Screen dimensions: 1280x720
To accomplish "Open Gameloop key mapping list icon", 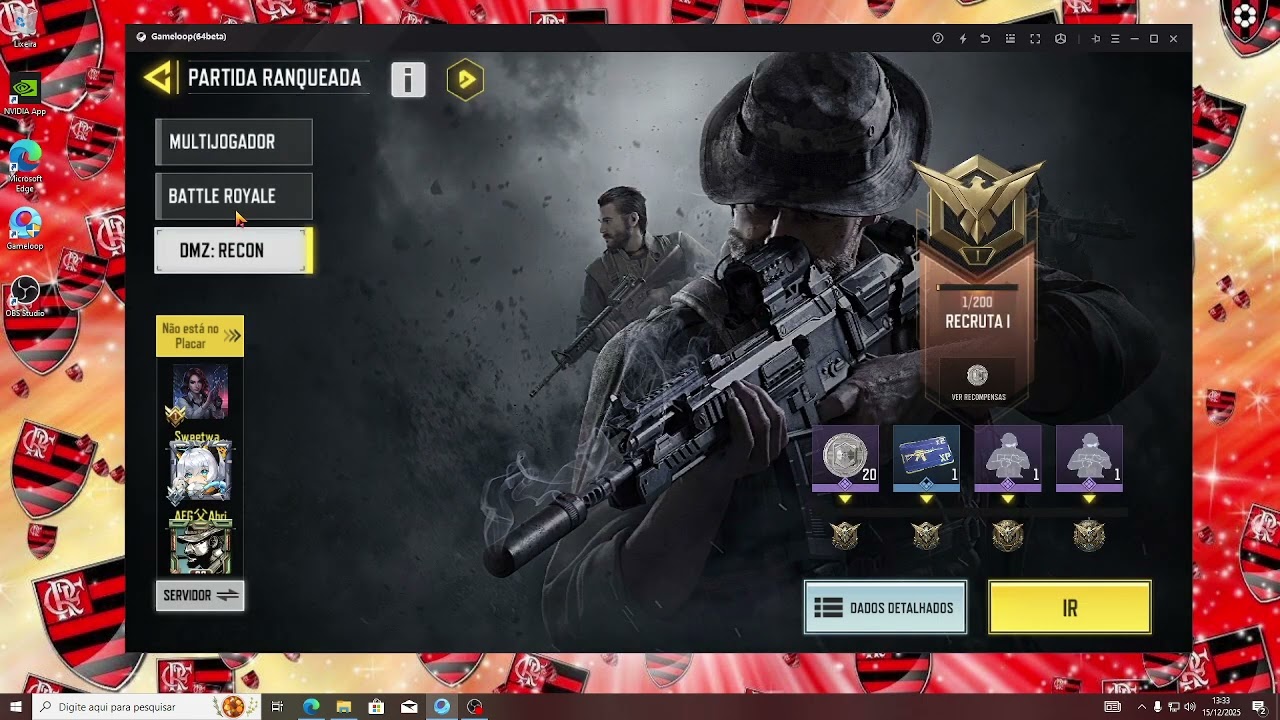I will coord(1010,38).
